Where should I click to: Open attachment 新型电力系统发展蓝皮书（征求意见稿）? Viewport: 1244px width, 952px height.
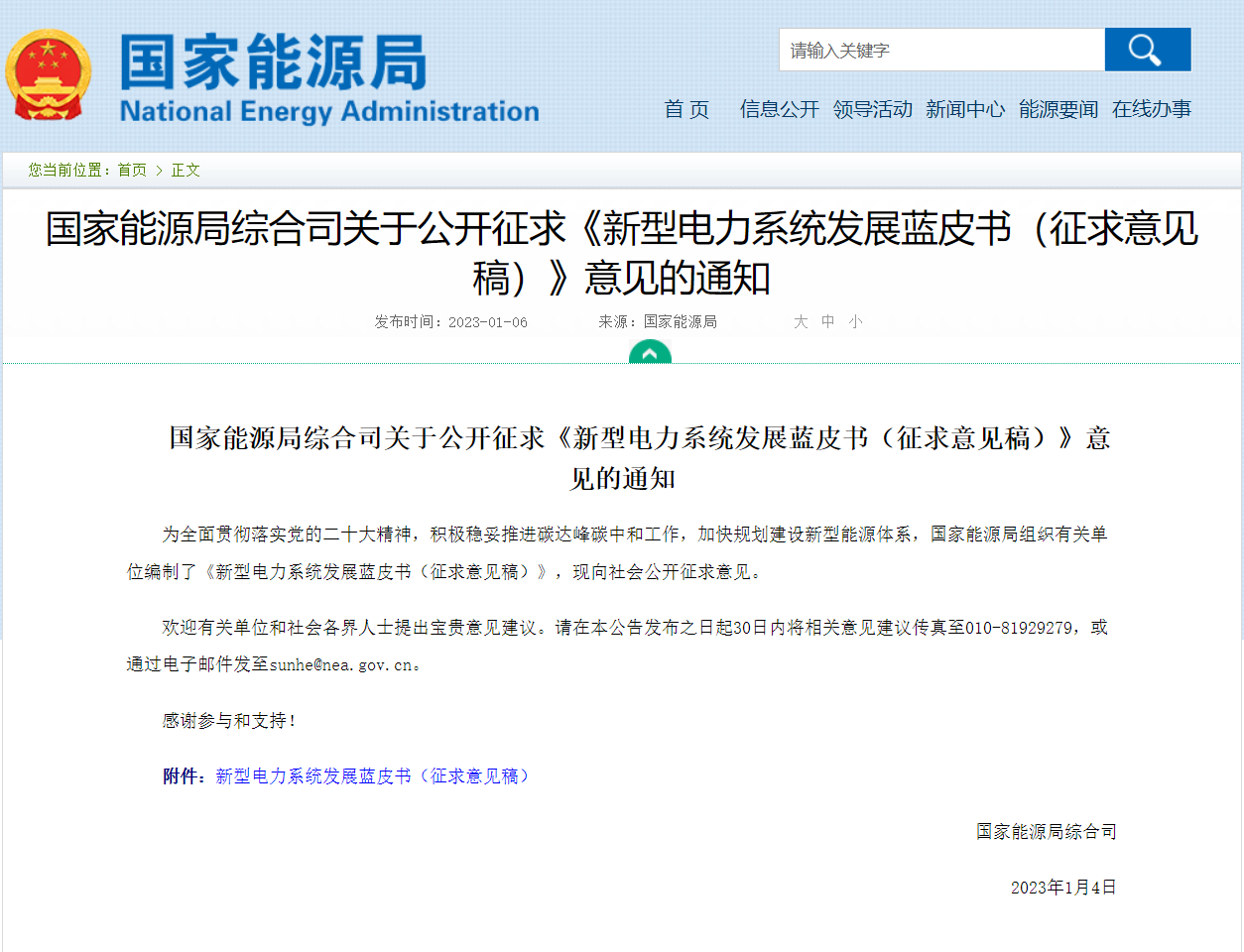coord(375,776)
